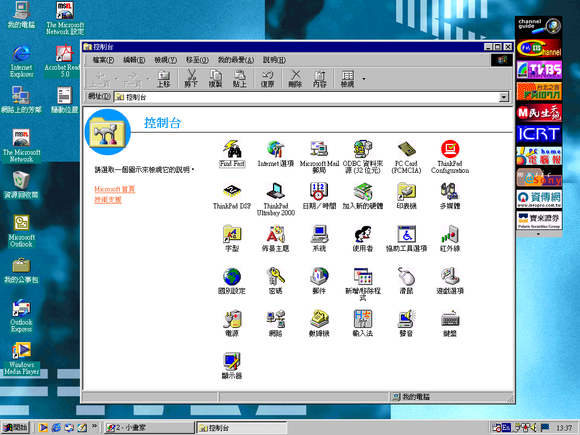
Task: Click the 復原 undo toolbar button
Action: pos(267,79)
